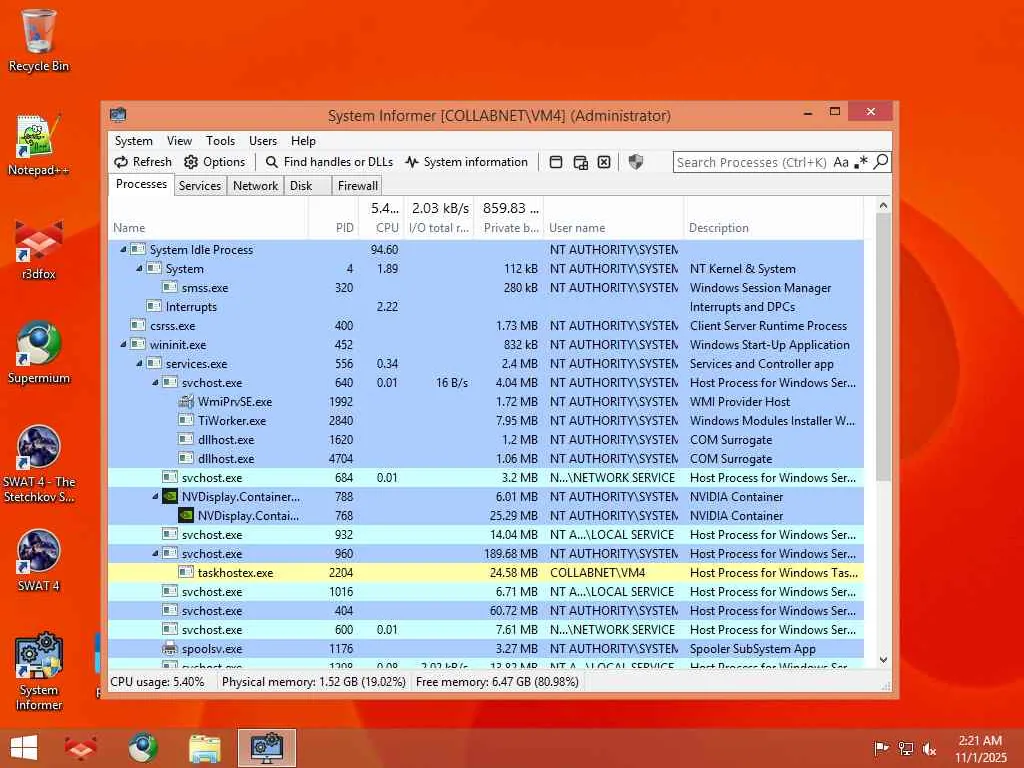The width and height of the screenshot is (1024, 768).
Task: Open the Windows Start button
Action: [x=24, y=748]
